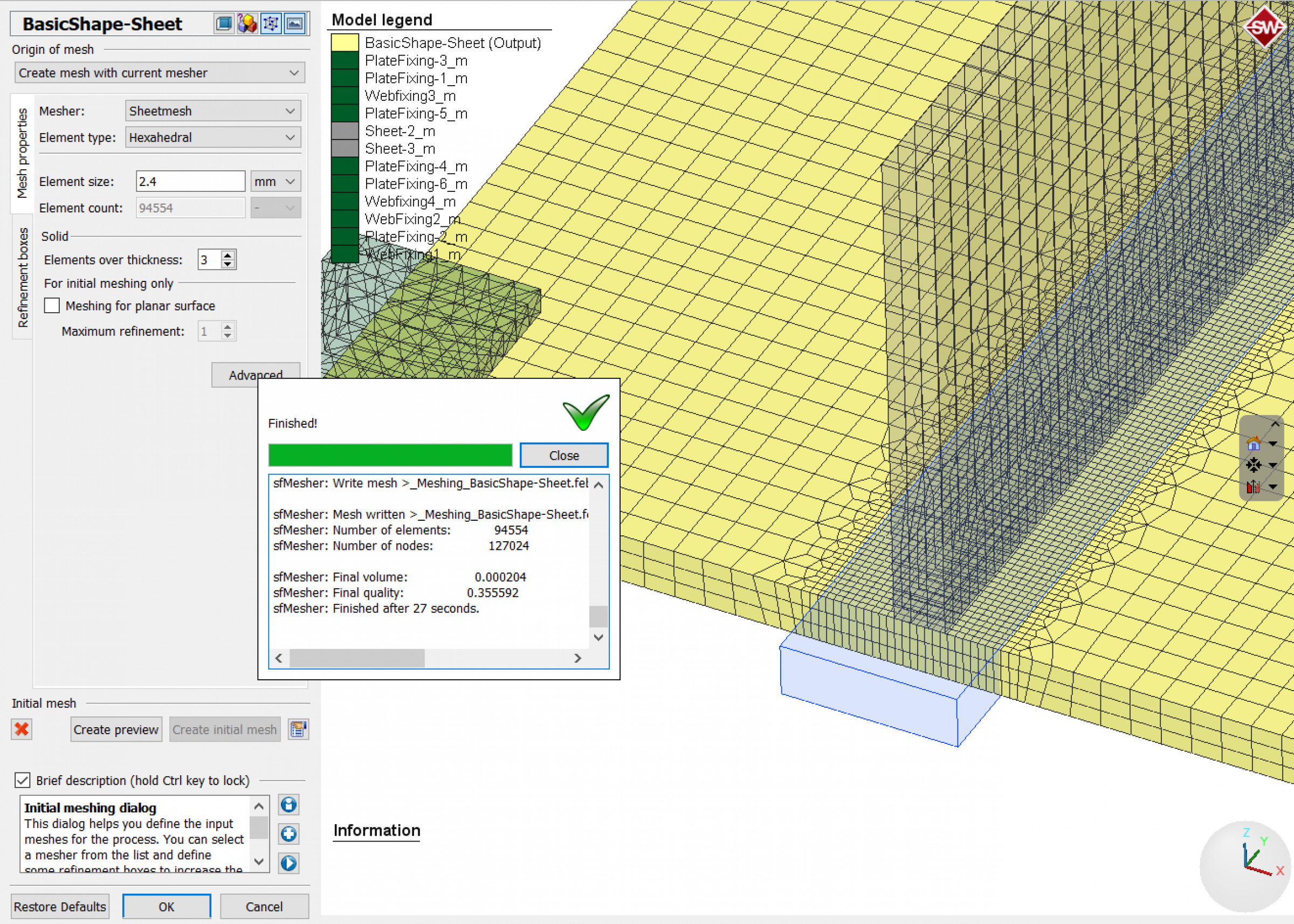Open the Mesher dropdown showing Sheetmesh
The width and height of the screenshot is (1294, 924).
(x=213, y=111)
